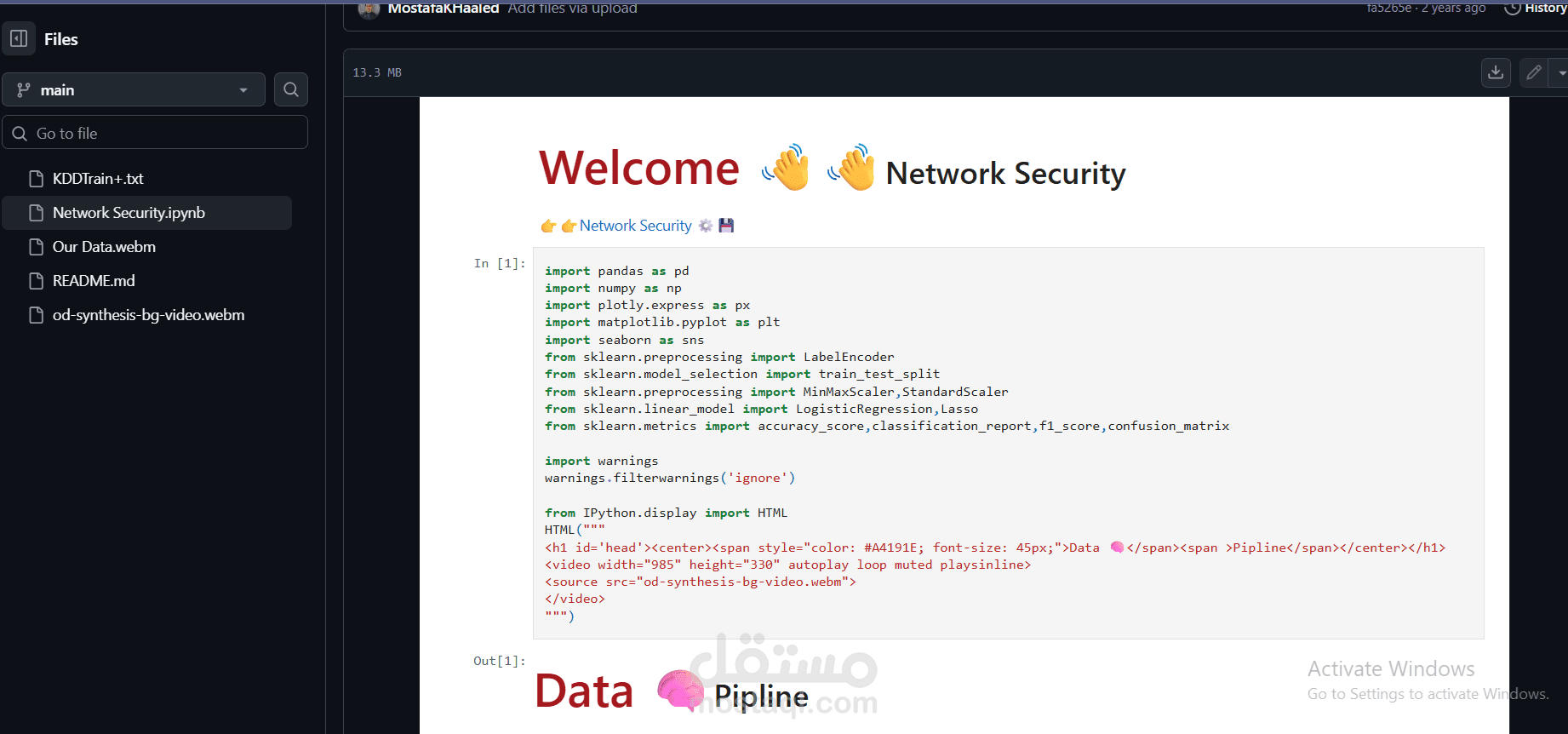This screenshot has height=734, width=1568.
Task: Open 'Add files via upload' commit message
Action: [x=572, y=8]
